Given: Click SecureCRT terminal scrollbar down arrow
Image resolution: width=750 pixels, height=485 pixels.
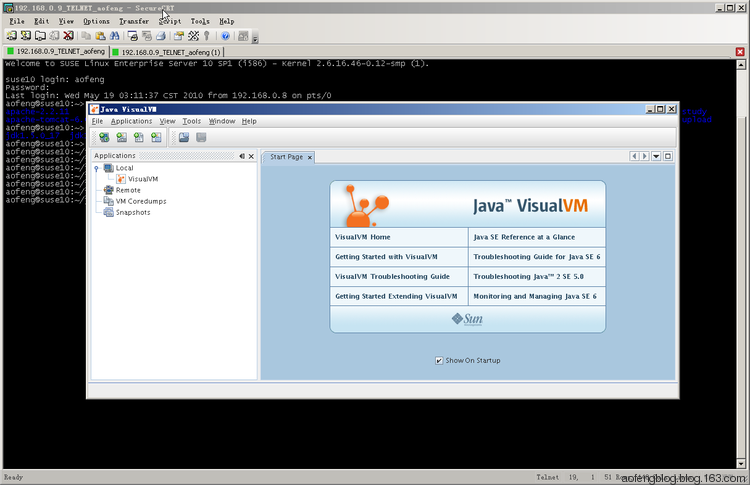Looking at the screenshot, I should [x=741, y=463].
